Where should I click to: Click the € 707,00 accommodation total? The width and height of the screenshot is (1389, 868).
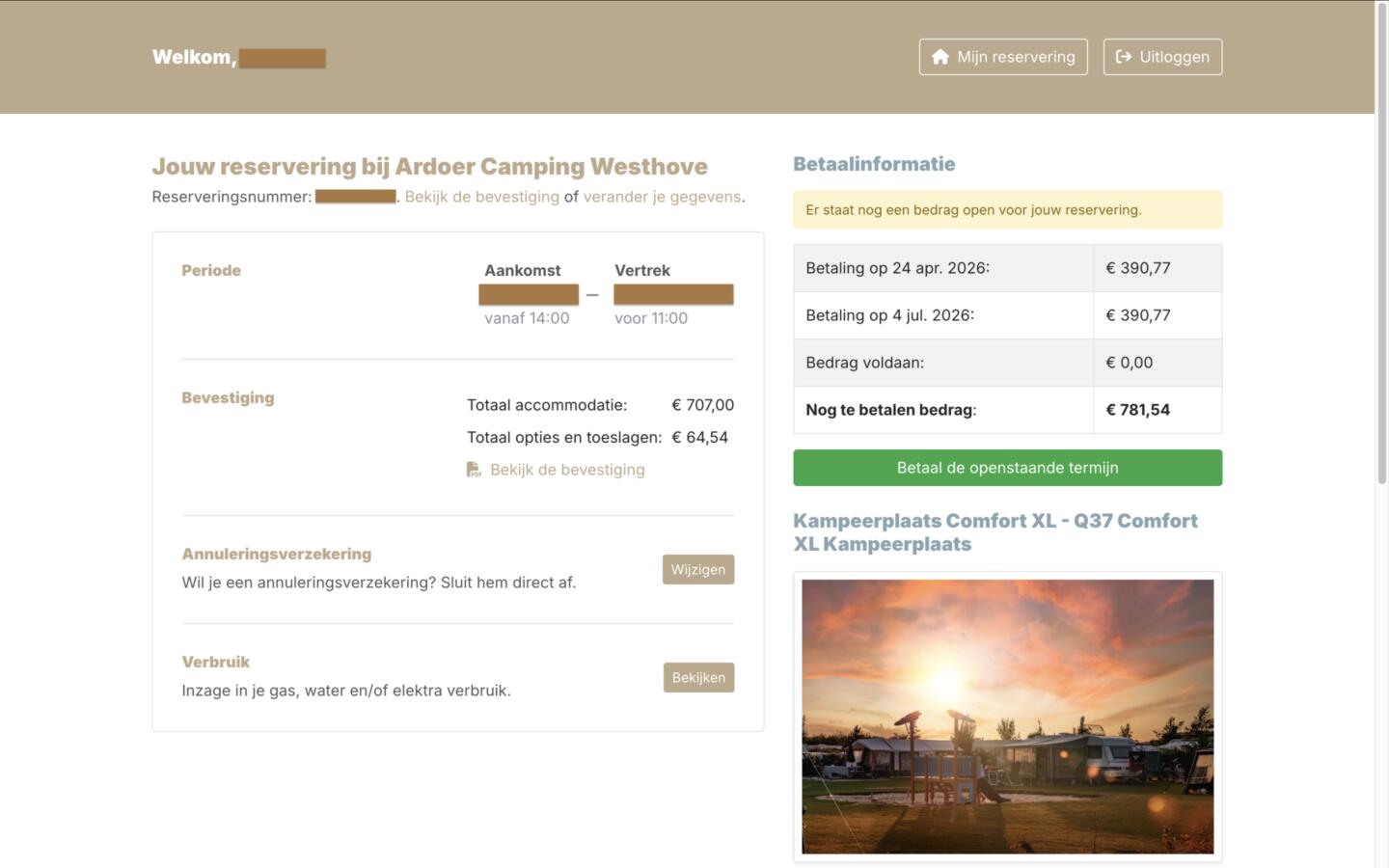click(x=702, y=405)
